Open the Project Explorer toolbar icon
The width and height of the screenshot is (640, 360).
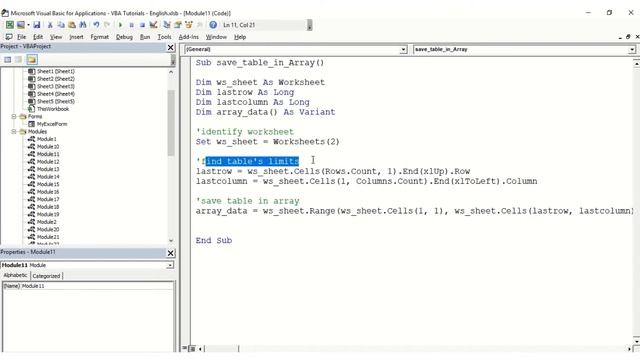click(167, 25)
